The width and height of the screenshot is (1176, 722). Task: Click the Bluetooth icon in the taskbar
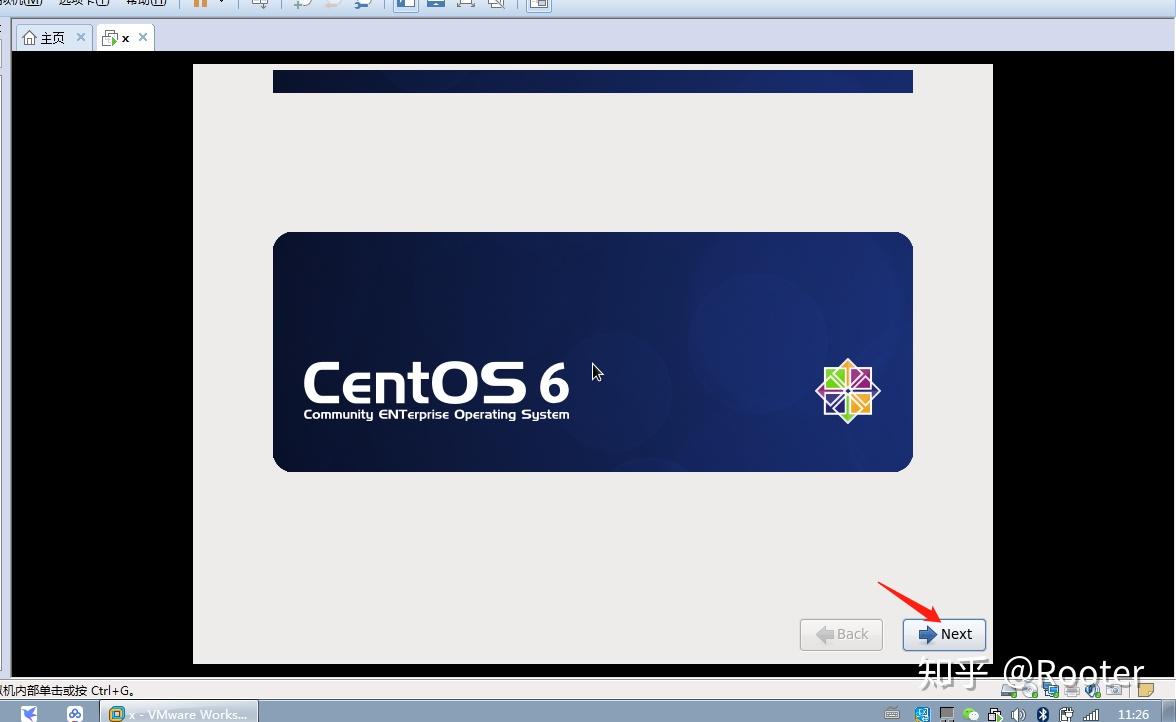[1042, 713]
